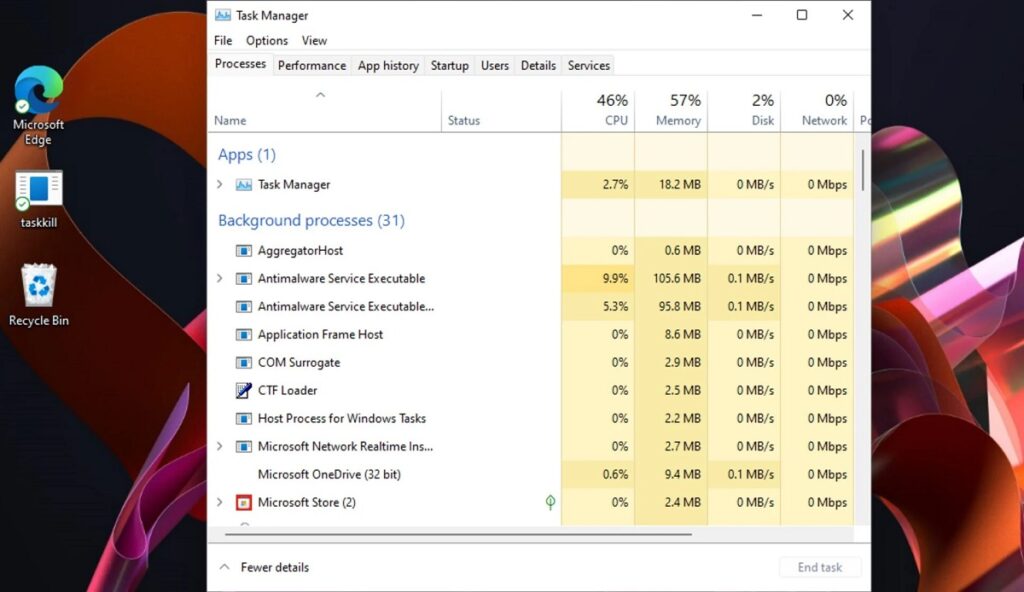Click the 5.3% CPU value cell
This screenshot has width=1024, height=592.
[x=598, y=306]
